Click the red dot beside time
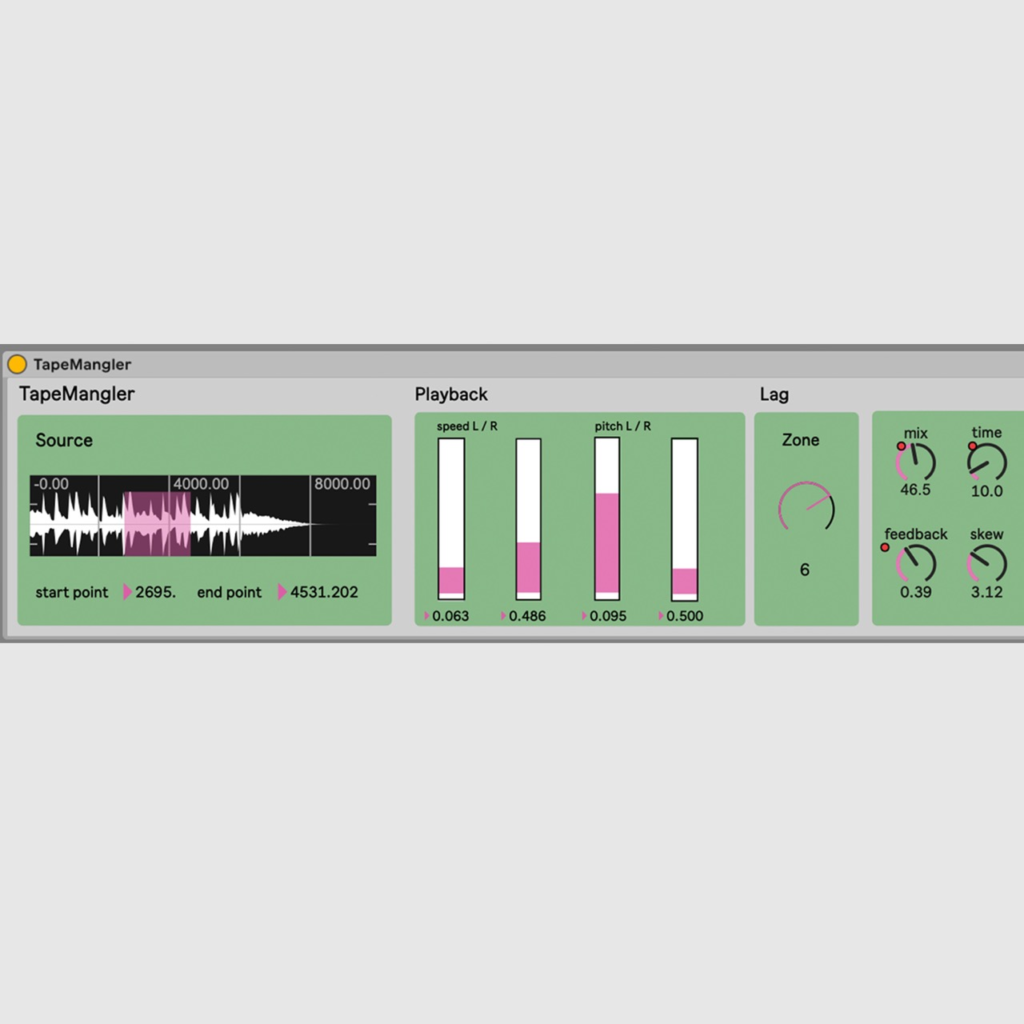1024x1024 pixels. pos(972,446)
